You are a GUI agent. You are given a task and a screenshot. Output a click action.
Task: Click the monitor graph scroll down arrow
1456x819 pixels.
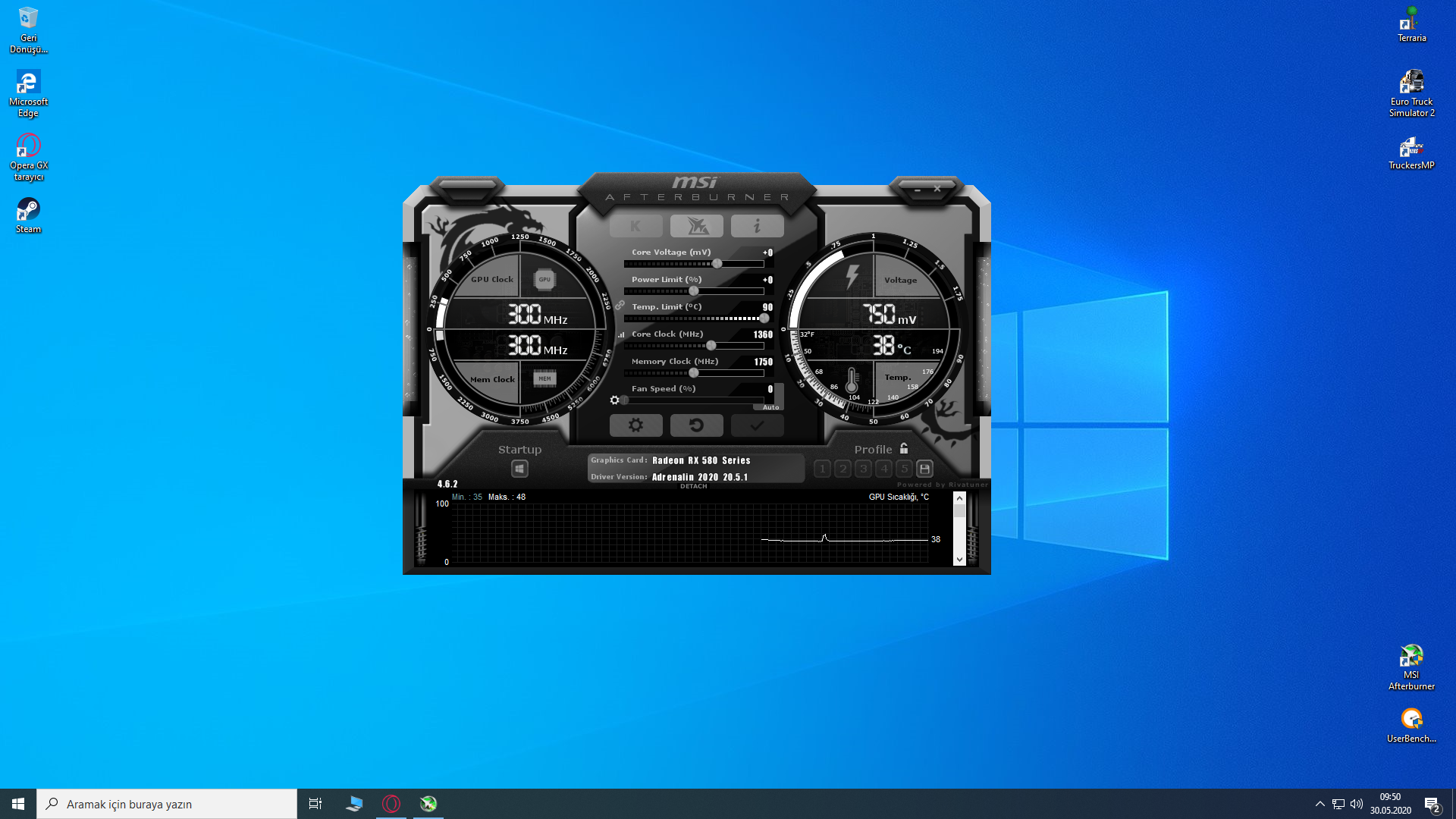[x=959, y=560]
